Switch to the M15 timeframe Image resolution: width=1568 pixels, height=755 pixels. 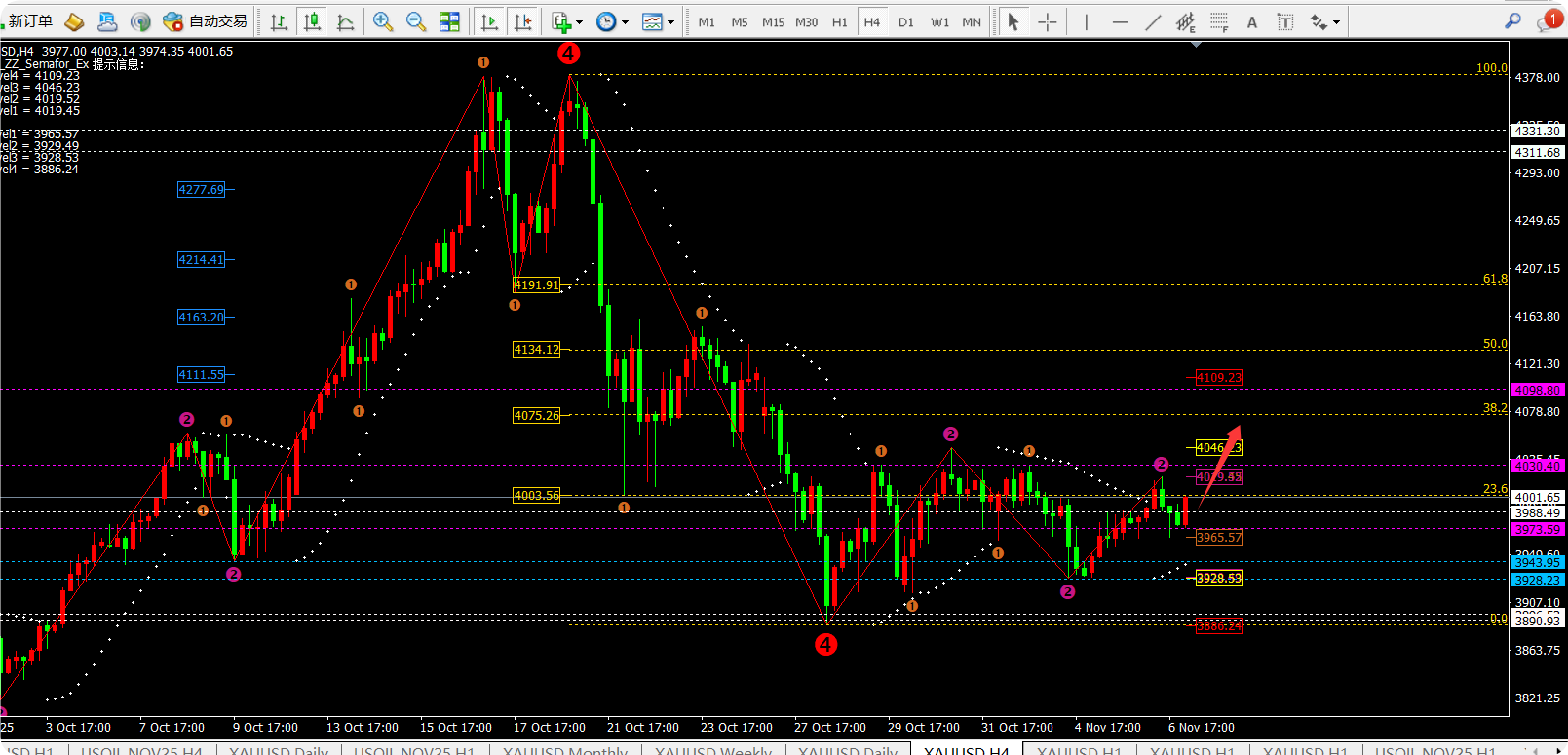pyautogui.click(x=773, y=21)
